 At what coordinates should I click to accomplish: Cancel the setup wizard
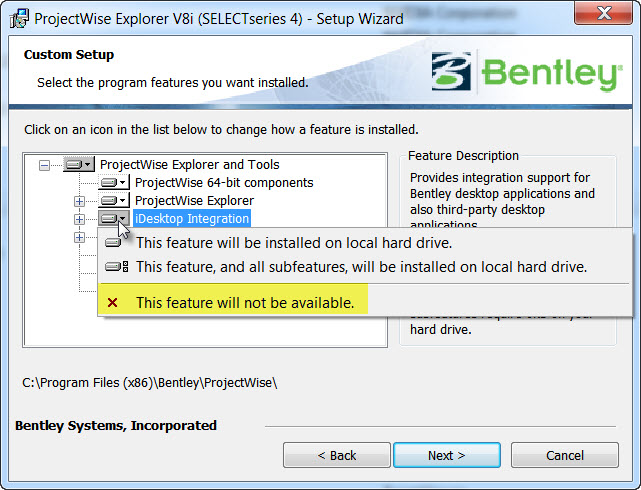click(564, 455)
